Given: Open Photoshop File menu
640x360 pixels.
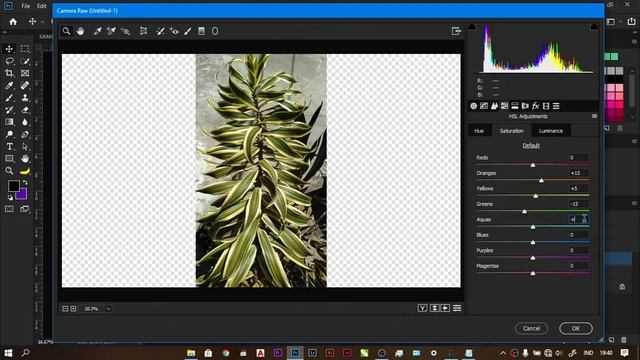Looking at the screenshot, I should (x=26, y=6).
